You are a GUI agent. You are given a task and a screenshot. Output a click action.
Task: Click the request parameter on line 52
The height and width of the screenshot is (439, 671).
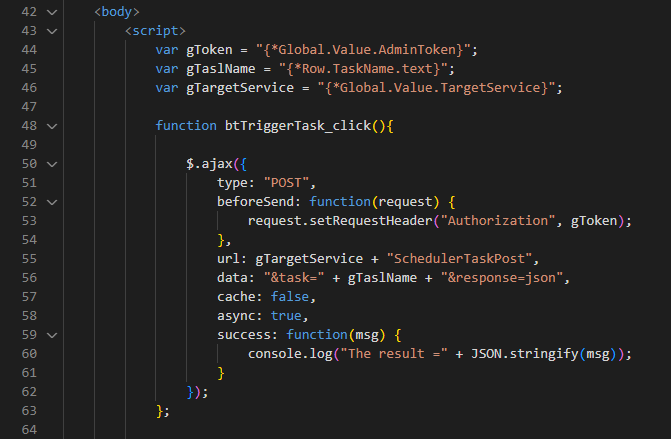[406, 202]
